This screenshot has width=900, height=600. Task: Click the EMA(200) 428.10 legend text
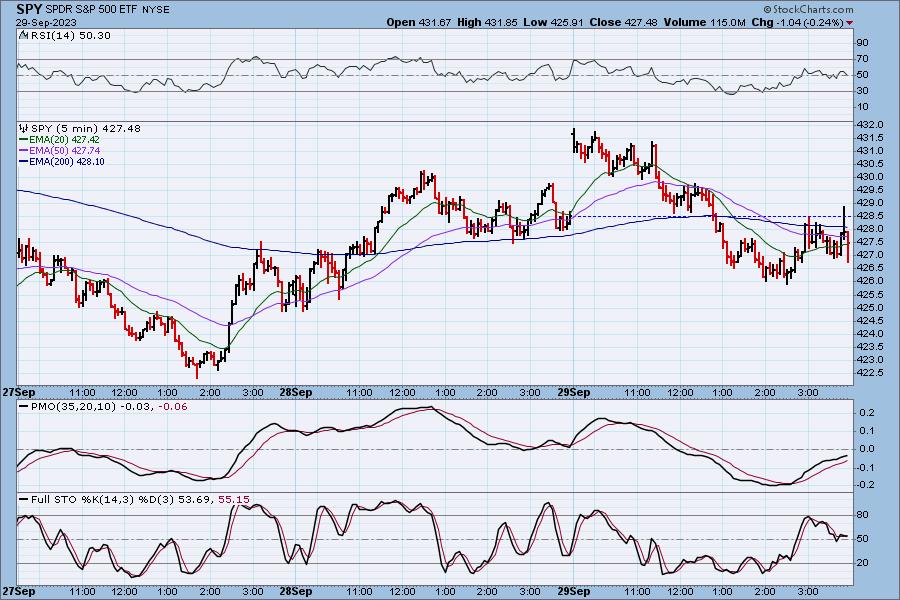(x=67, y=161)
